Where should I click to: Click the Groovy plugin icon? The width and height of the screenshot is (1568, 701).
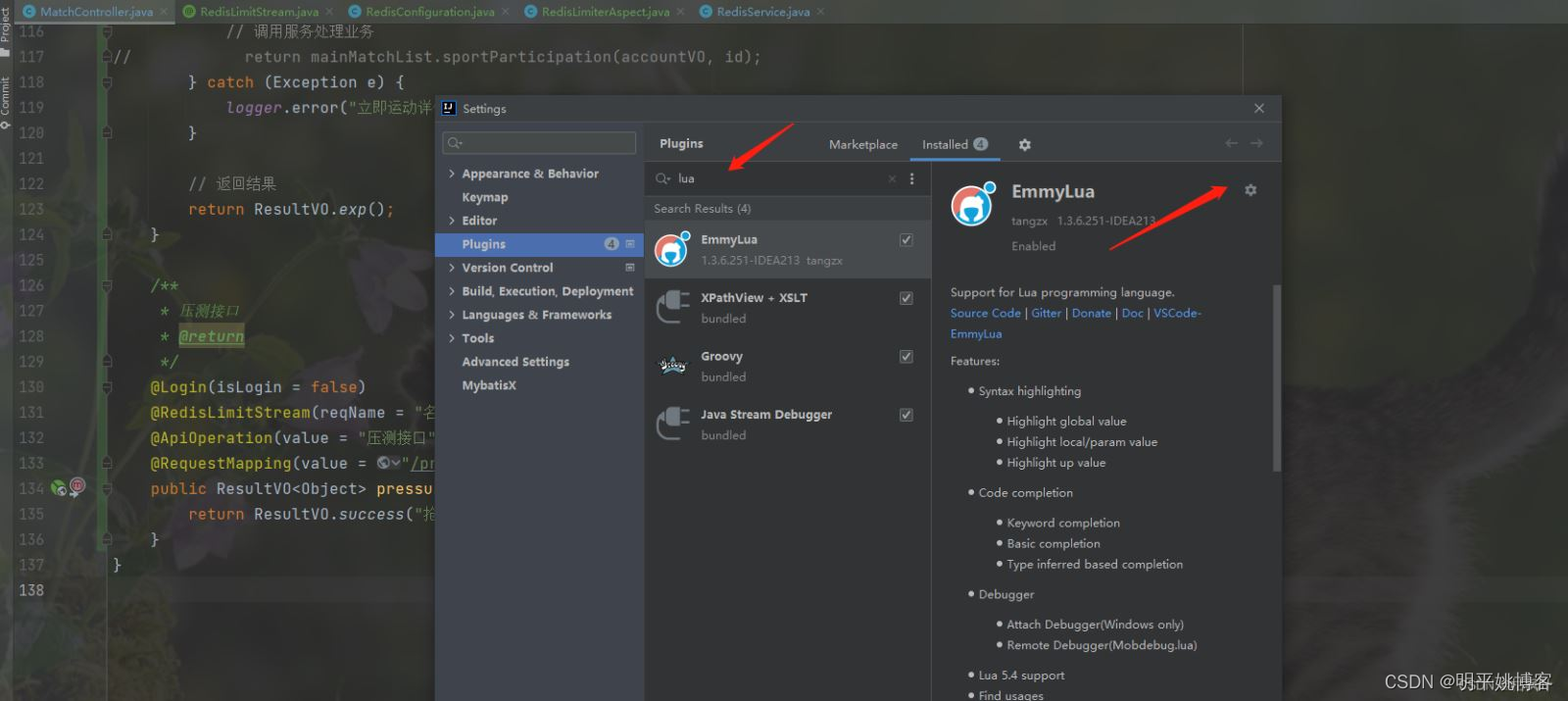[x=672, y=366]
